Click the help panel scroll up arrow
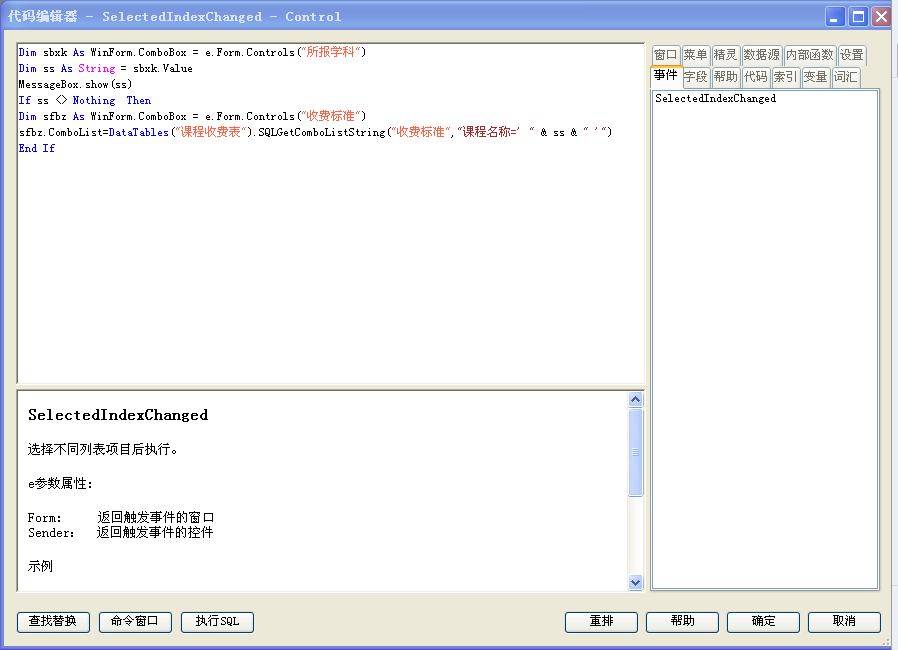The image size is (898, 650). click(x=636, y=400)
